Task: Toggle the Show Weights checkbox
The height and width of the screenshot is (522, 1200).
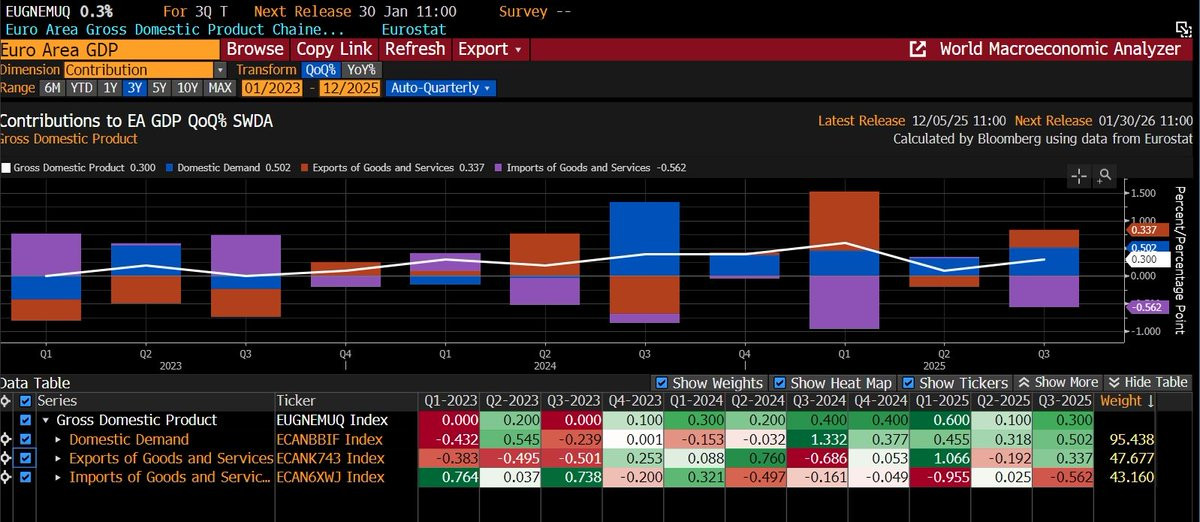Action: pyautogui.click(x=661, y=383)
